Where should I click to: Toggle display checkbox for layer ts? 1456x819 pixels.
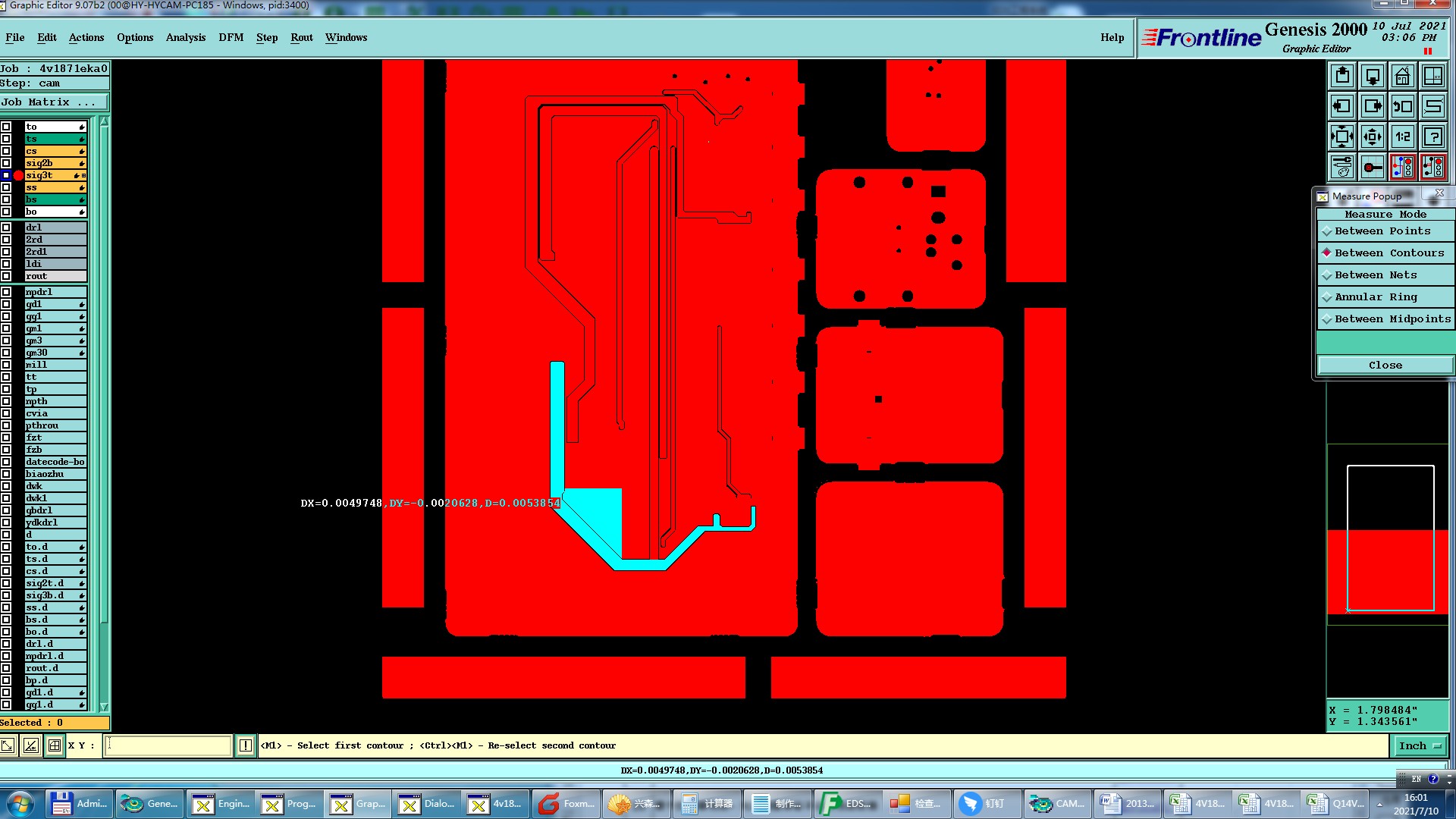(6, 139)
